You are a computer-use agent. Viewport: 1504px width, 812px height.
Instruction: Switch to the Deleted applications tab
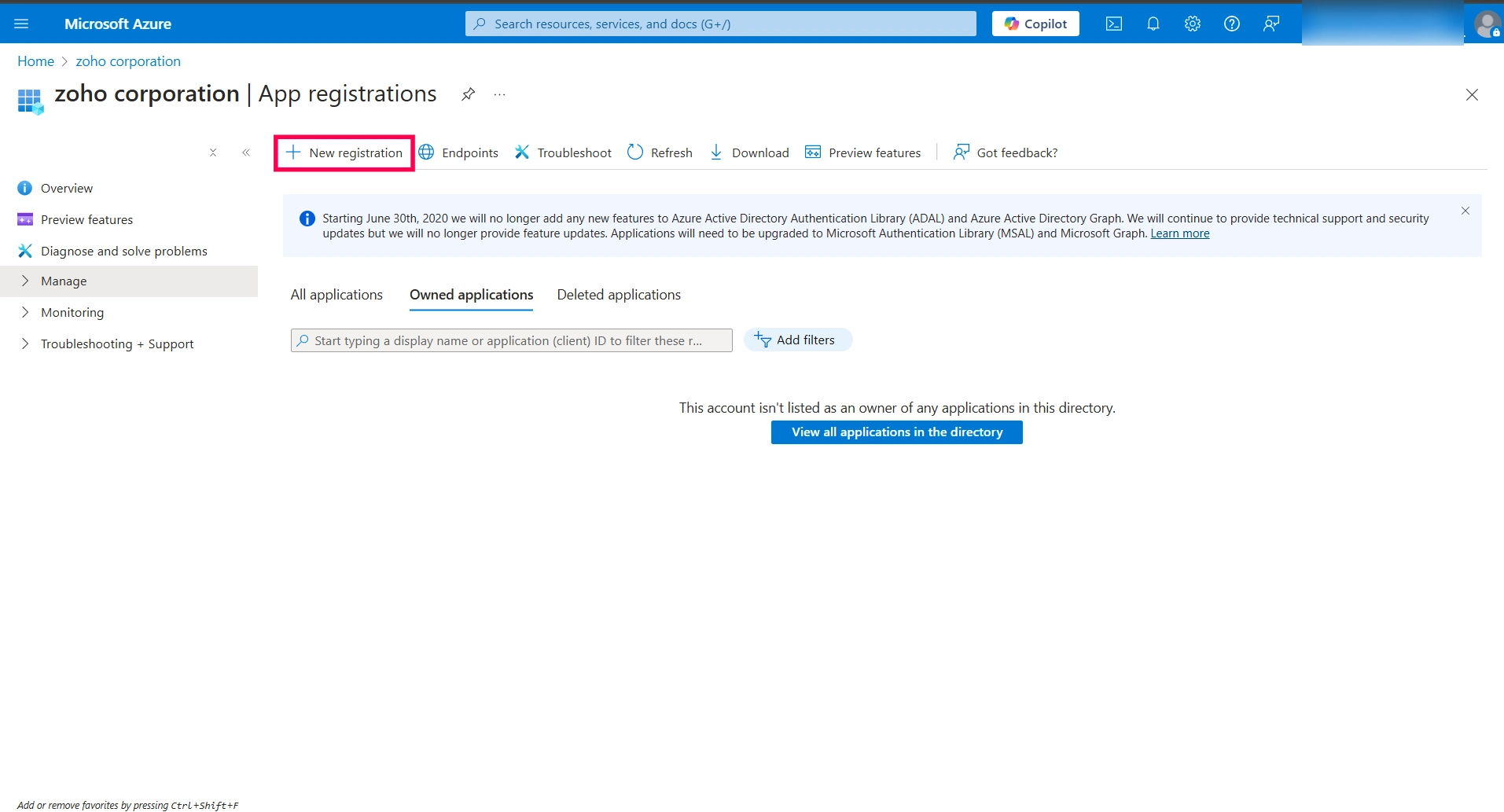(619, 295)
